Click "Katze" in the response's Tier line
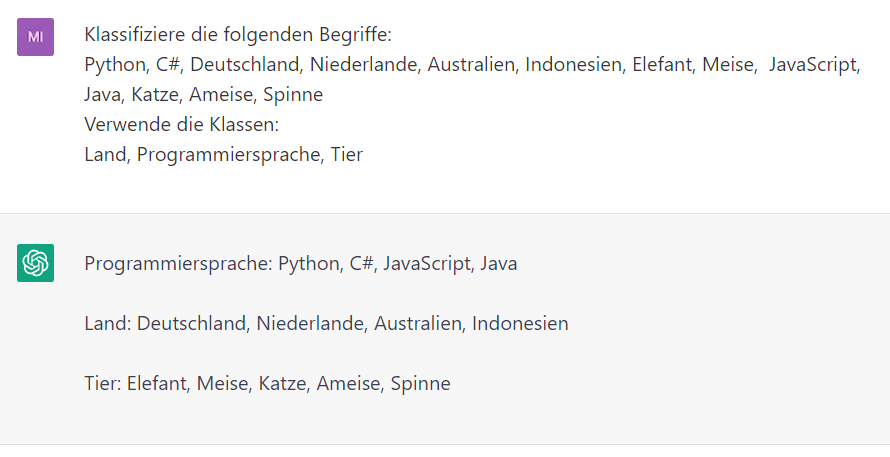The image size is (890, 457). point(283,383)
